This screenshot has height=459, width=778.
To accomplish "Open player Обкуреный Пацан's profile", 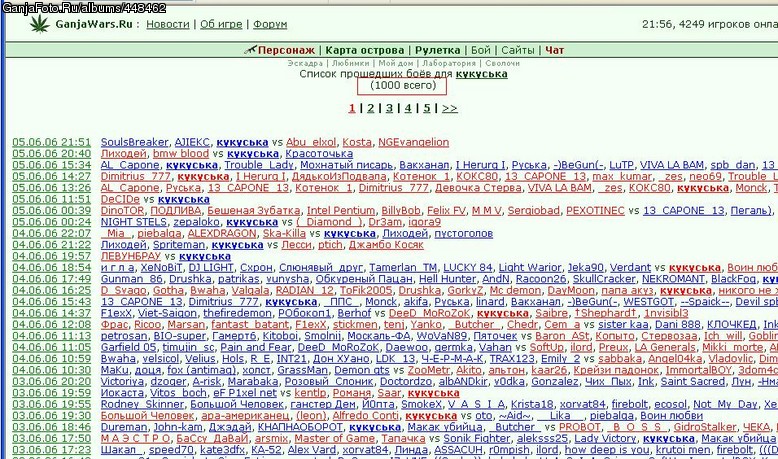I will click(x=364, y=279).
